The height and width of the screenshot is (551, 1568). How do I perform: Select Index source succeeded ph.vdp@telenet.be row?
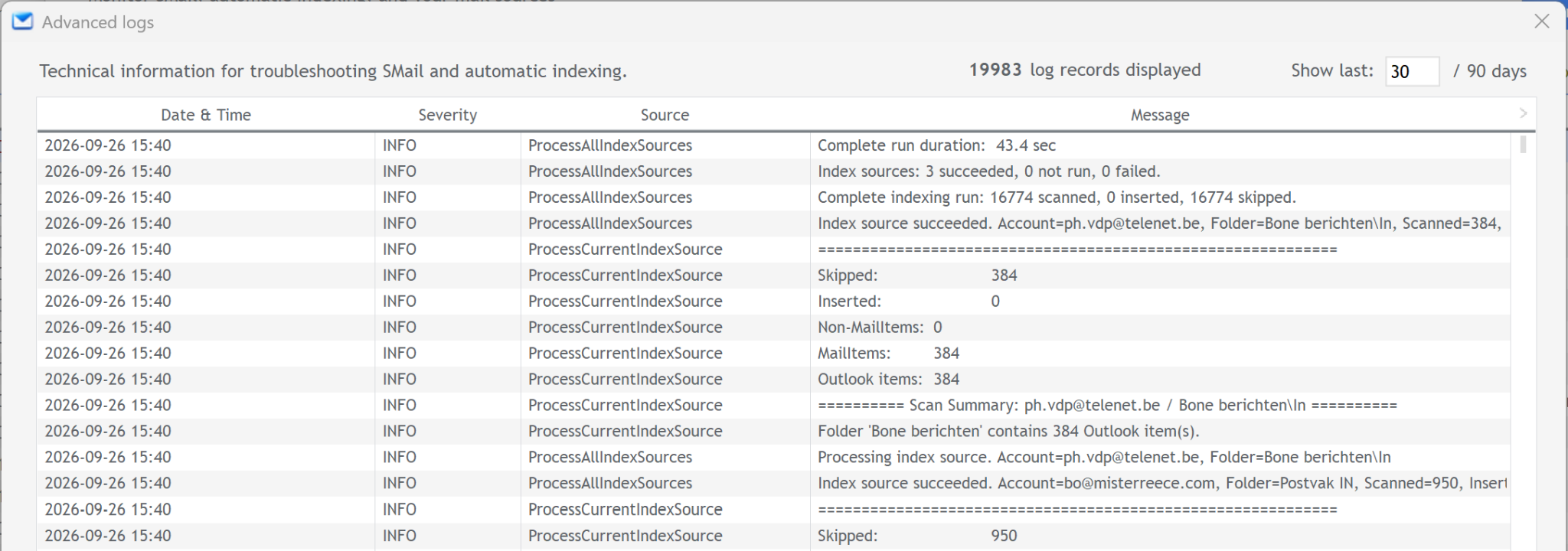[773, 223]
